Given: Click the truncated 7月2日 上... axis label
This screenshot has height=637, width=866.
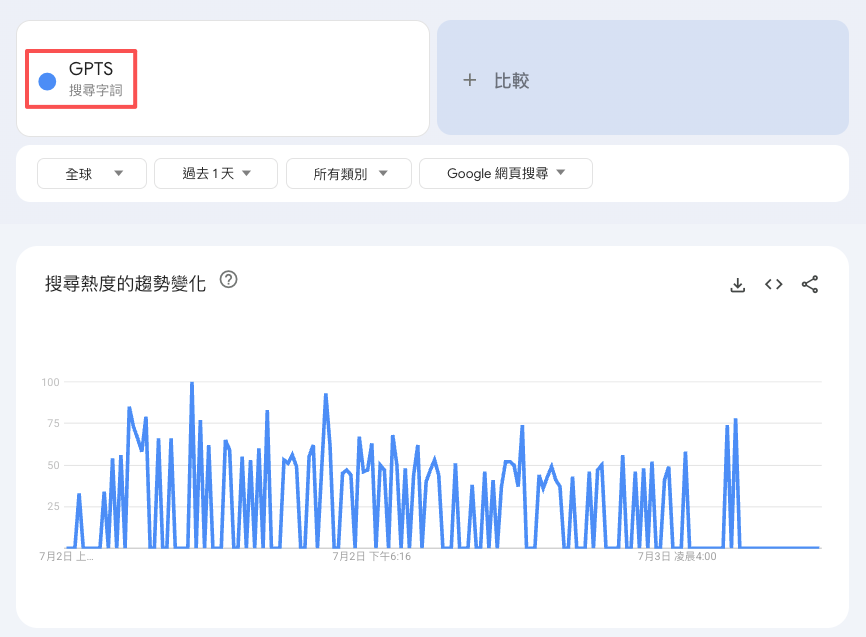Looking at the screenshot, I should [66, 556].
